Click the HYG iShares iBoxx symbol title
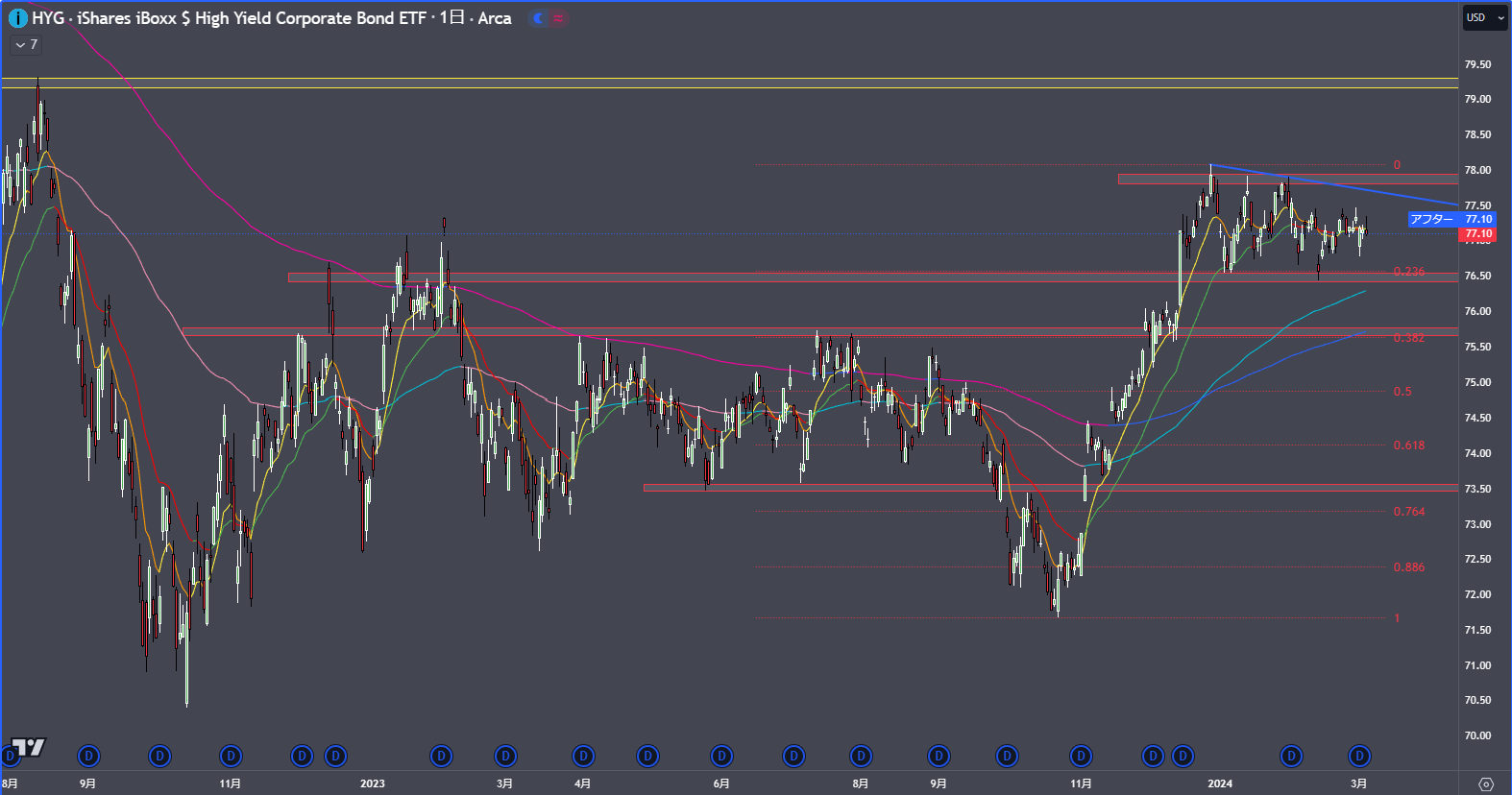Image resolution: width=1512 pixels, height=795 pixels. tap(272, 18)
